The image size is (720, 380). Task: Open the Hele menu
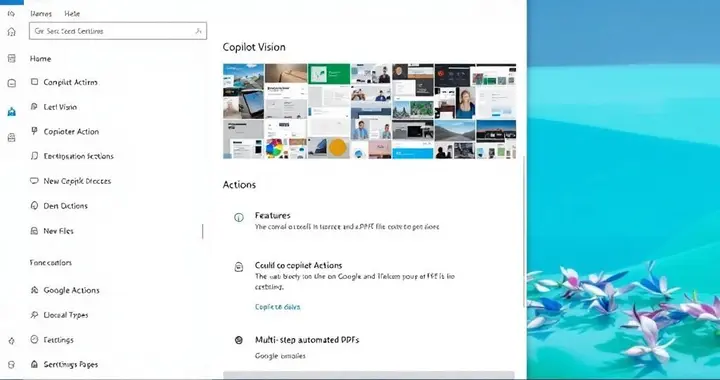(x=72, y=14)
